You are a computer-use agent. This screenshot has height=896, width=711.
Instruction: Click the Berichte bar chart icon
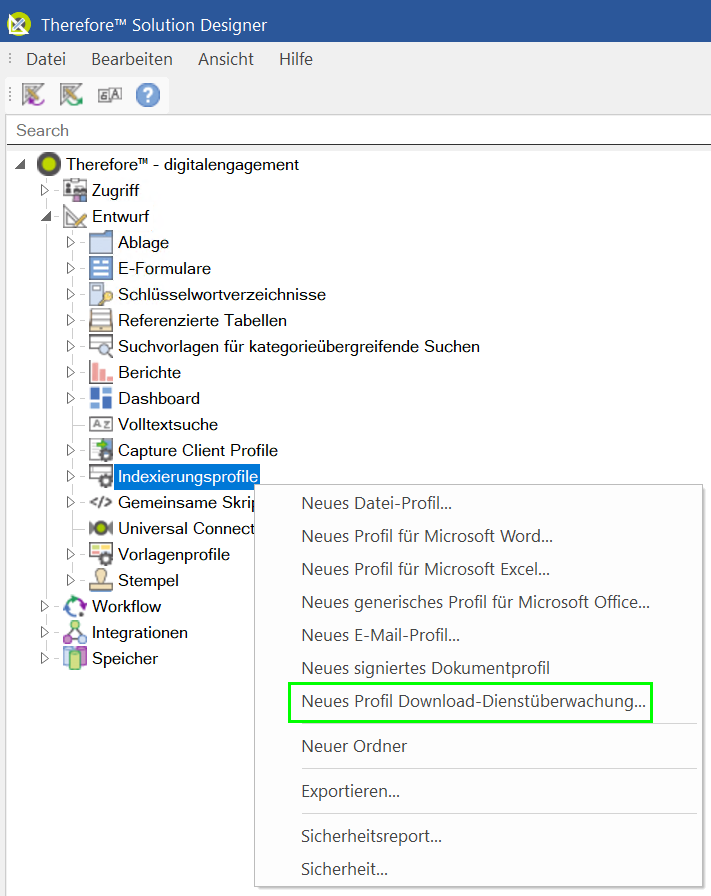[101, 372]
